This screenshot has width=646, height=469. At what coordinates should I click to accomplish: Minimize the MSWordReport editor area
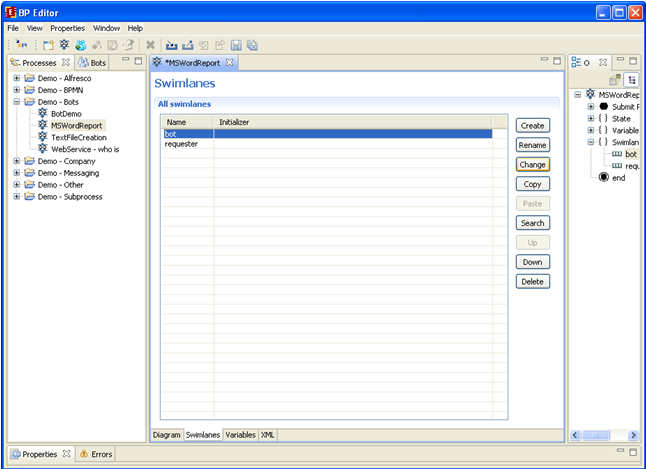pyautogui.click(x=545, y=60)
